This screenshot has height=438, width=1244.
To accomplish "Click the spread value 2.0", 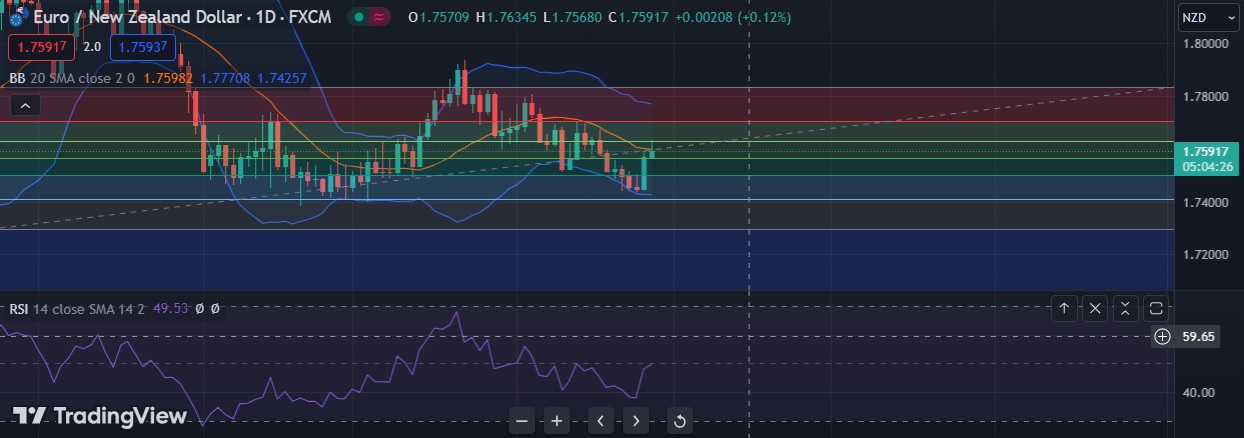I will [92, 46].
